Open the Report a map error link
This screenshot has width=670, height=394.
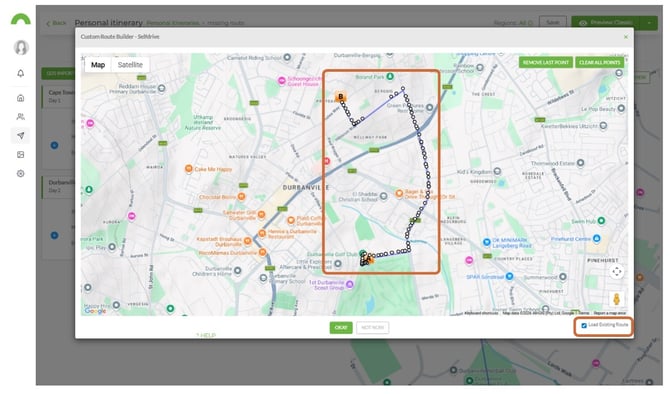(610, 313)
